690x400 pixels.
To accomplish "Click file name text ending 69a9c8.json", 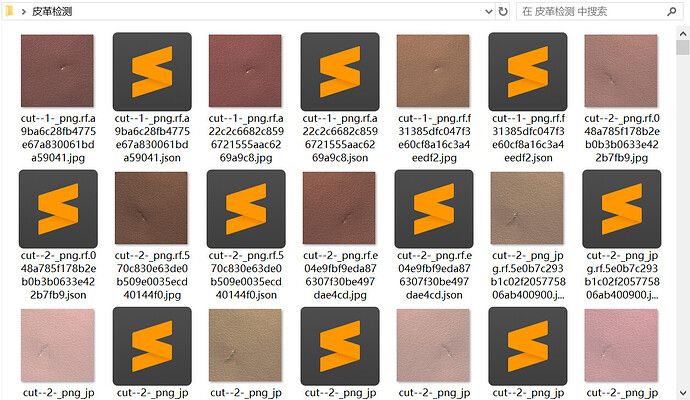I will coord(340,138).
